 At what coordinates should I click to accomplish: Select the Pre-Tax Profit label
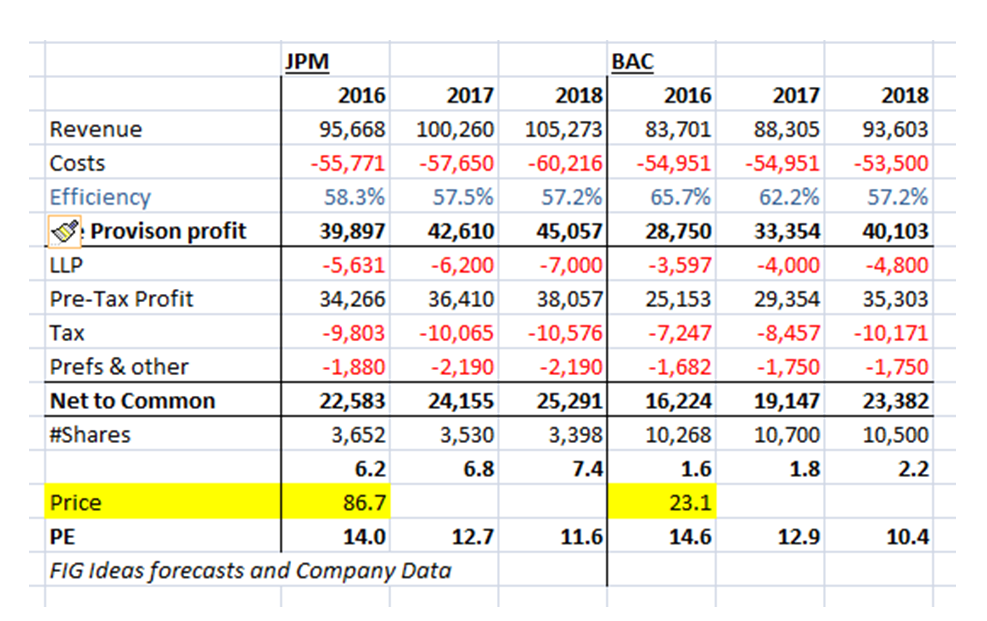(x=121, y=299)
